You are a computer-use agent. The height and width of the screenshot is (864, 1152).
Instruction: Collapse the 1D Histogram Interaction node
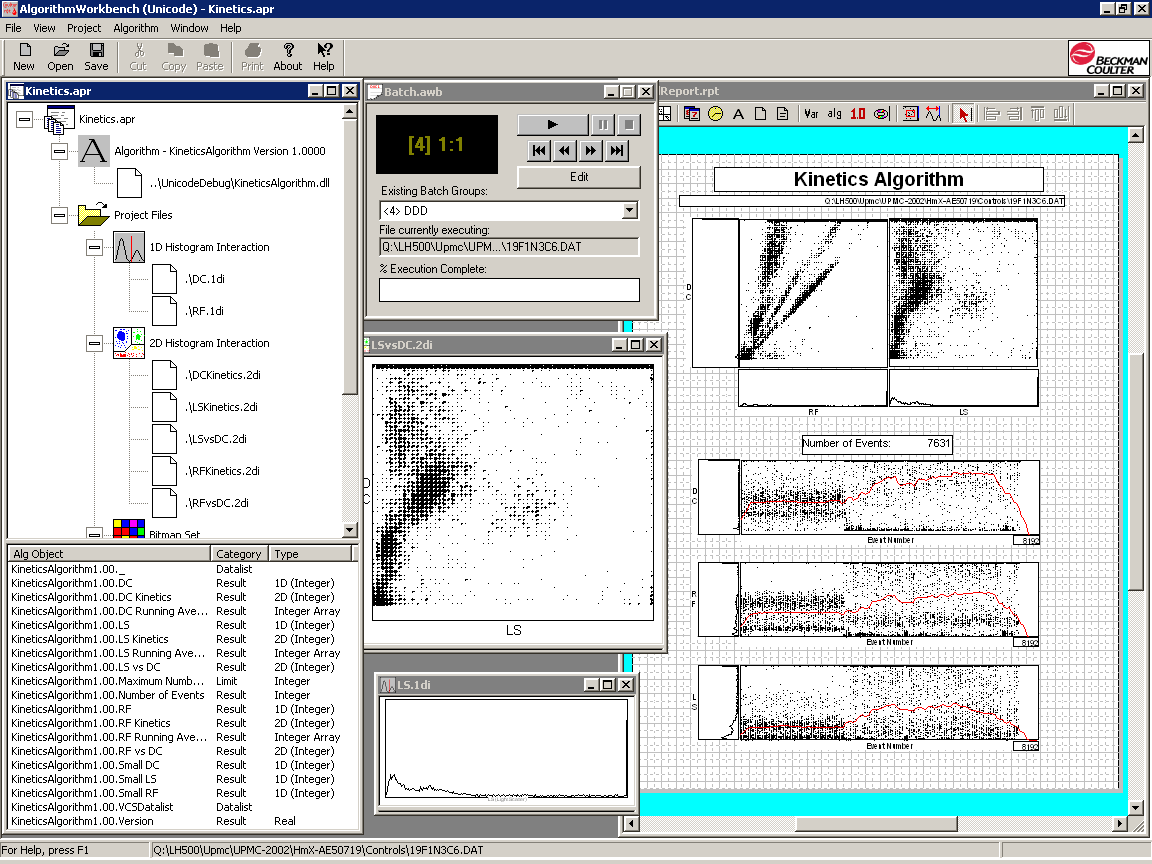(x=94, y=247)
